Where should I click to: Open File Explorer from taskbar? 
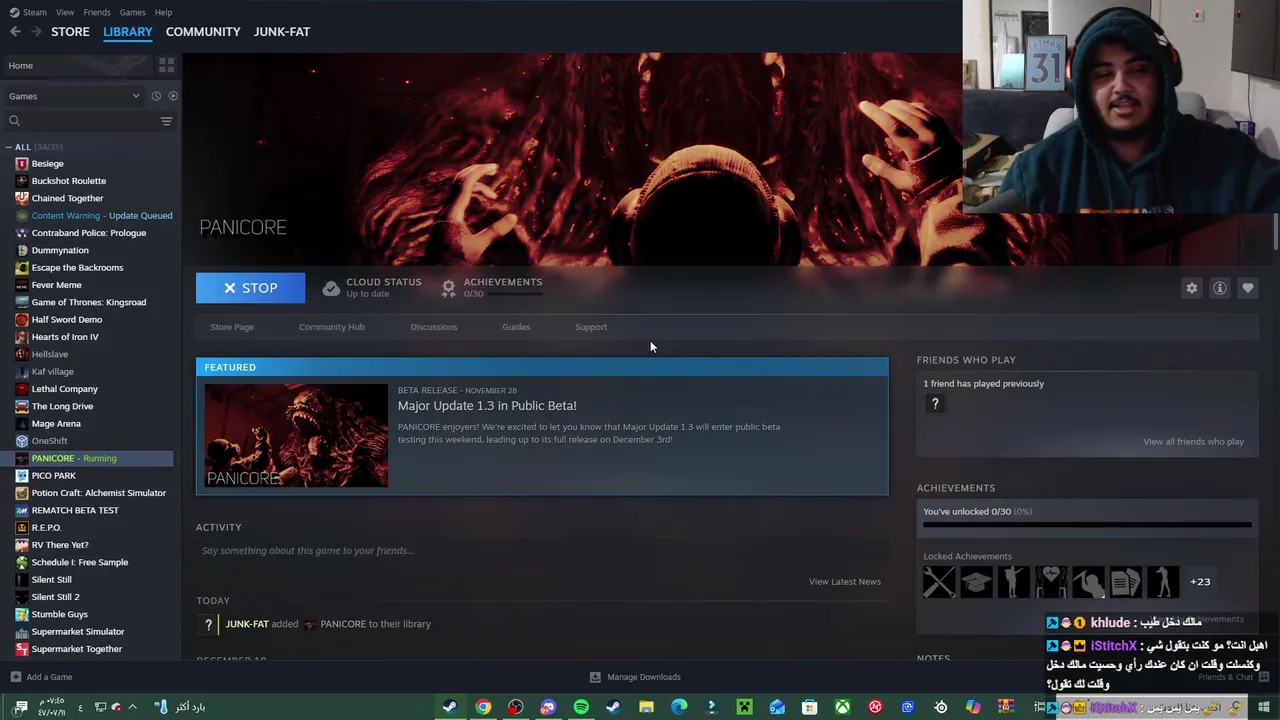point(646,707)
